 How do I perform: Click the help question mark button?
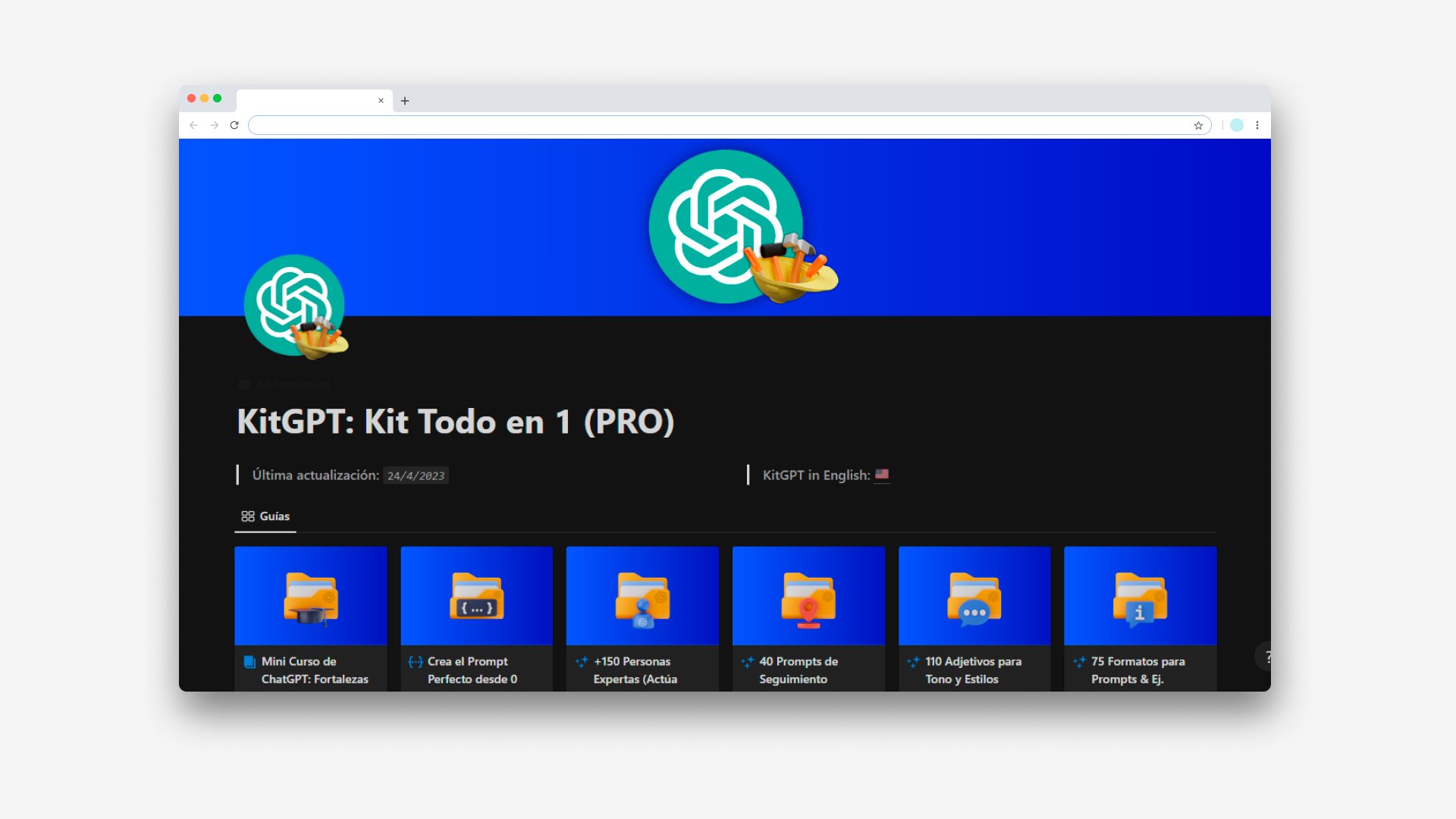pos(1266,657)
